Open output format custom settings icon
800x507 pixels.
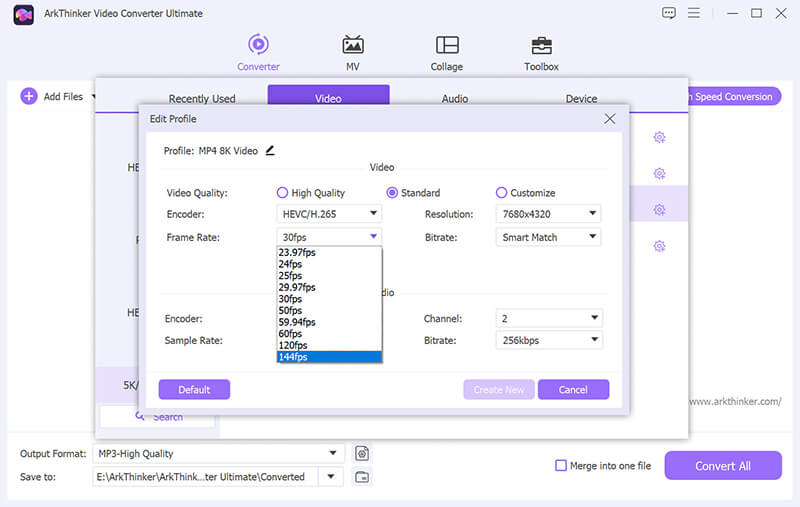[362, 453]
